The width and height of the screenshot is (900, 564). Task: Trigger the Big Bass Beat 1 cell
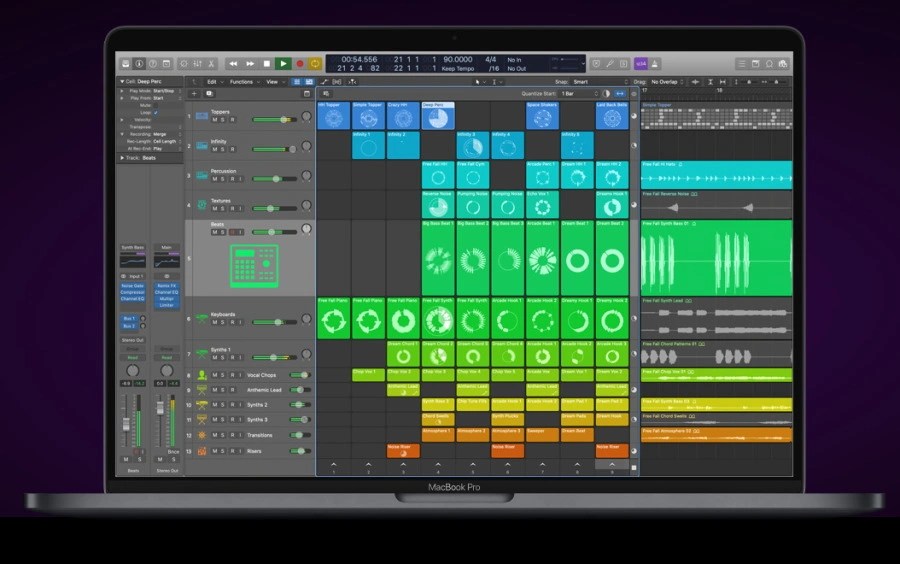click(x=438, y=257)
